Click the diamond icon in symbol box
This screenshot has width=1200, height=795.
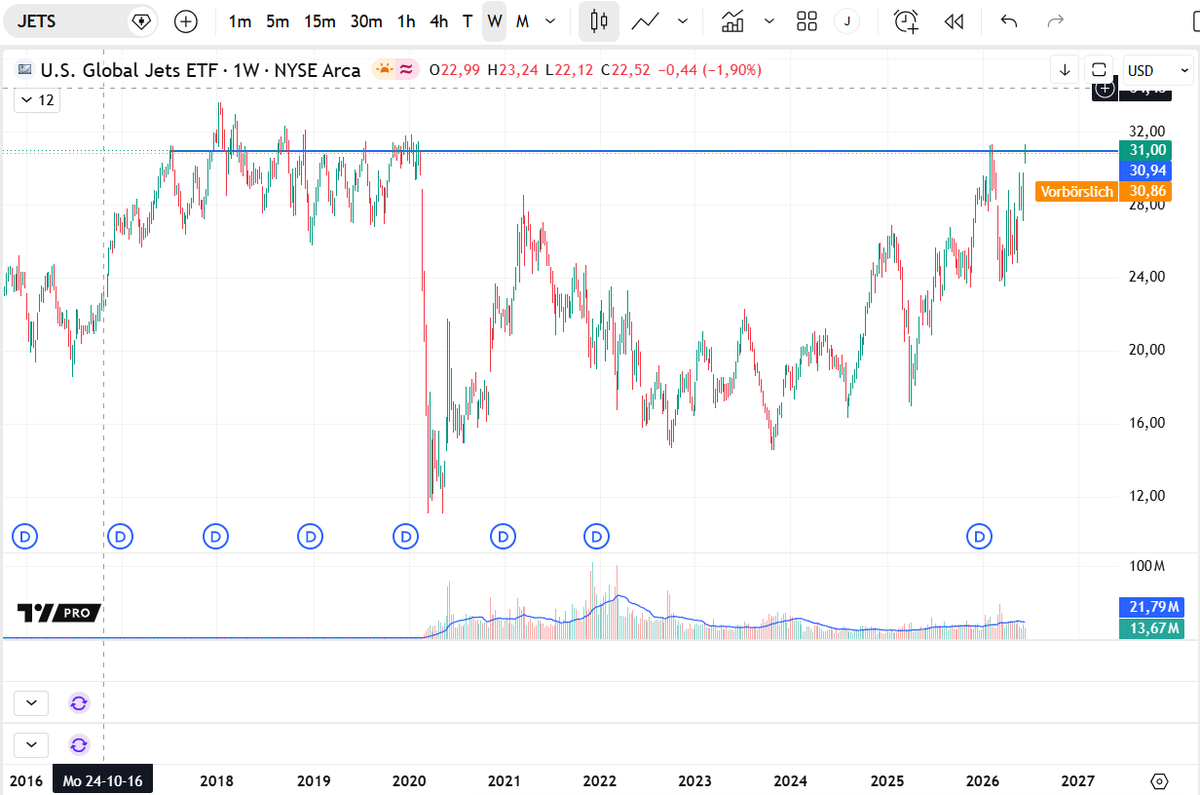click(x=141, y=21)
